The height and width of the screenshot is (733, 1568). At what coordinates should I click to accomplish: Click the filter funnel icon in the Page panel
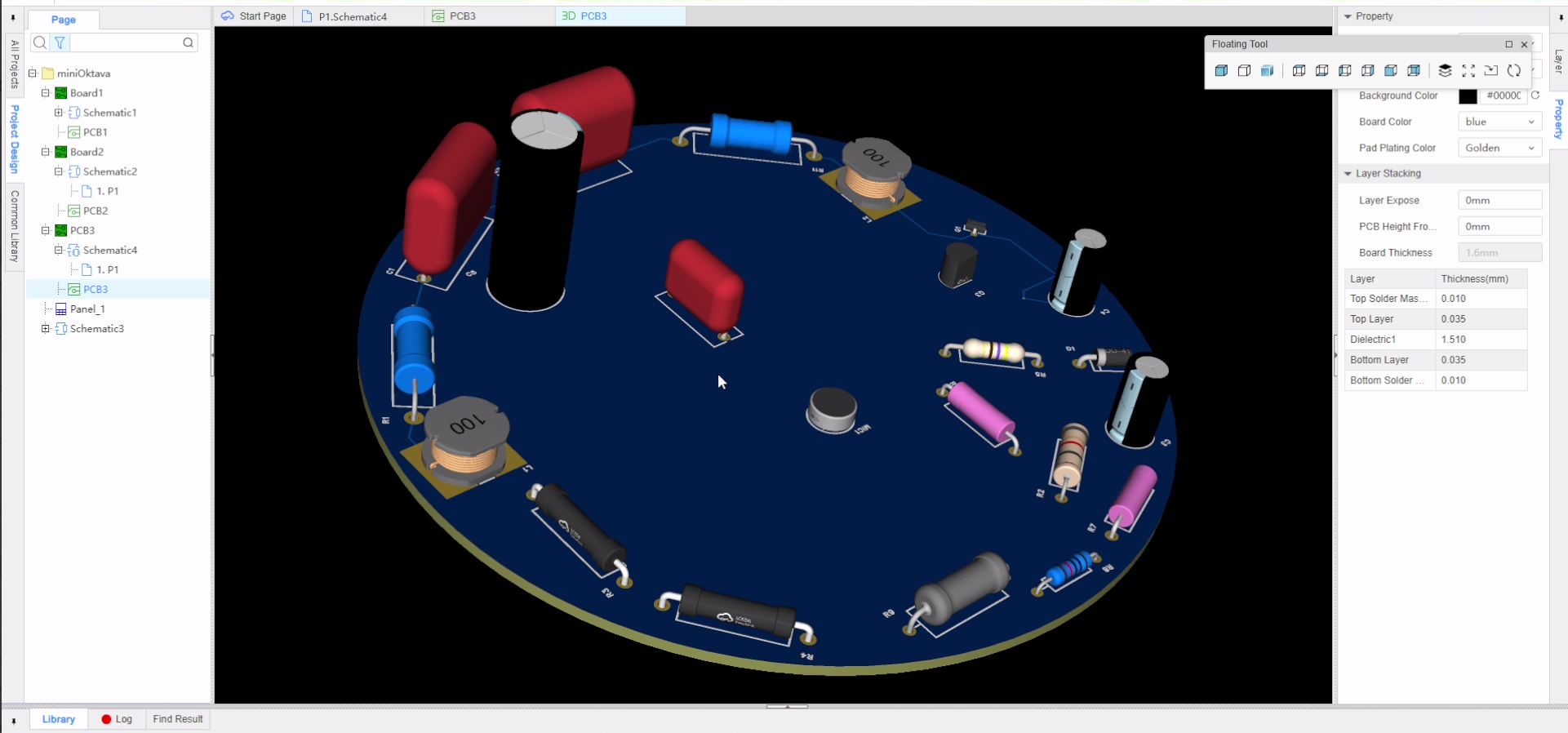(x=60, y=42)
